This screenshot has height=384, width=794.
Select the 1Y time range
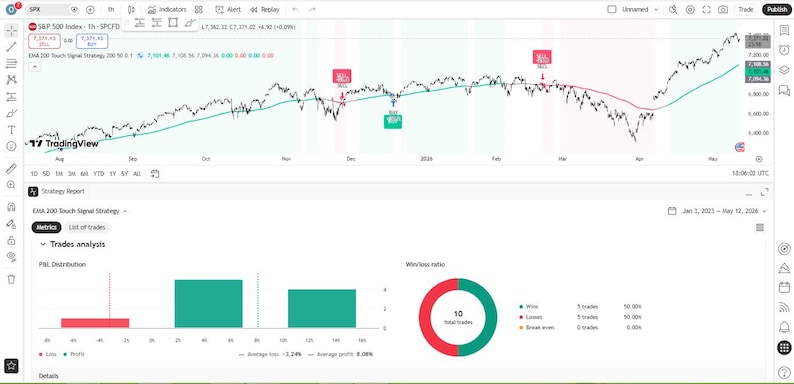click(112, 174)
